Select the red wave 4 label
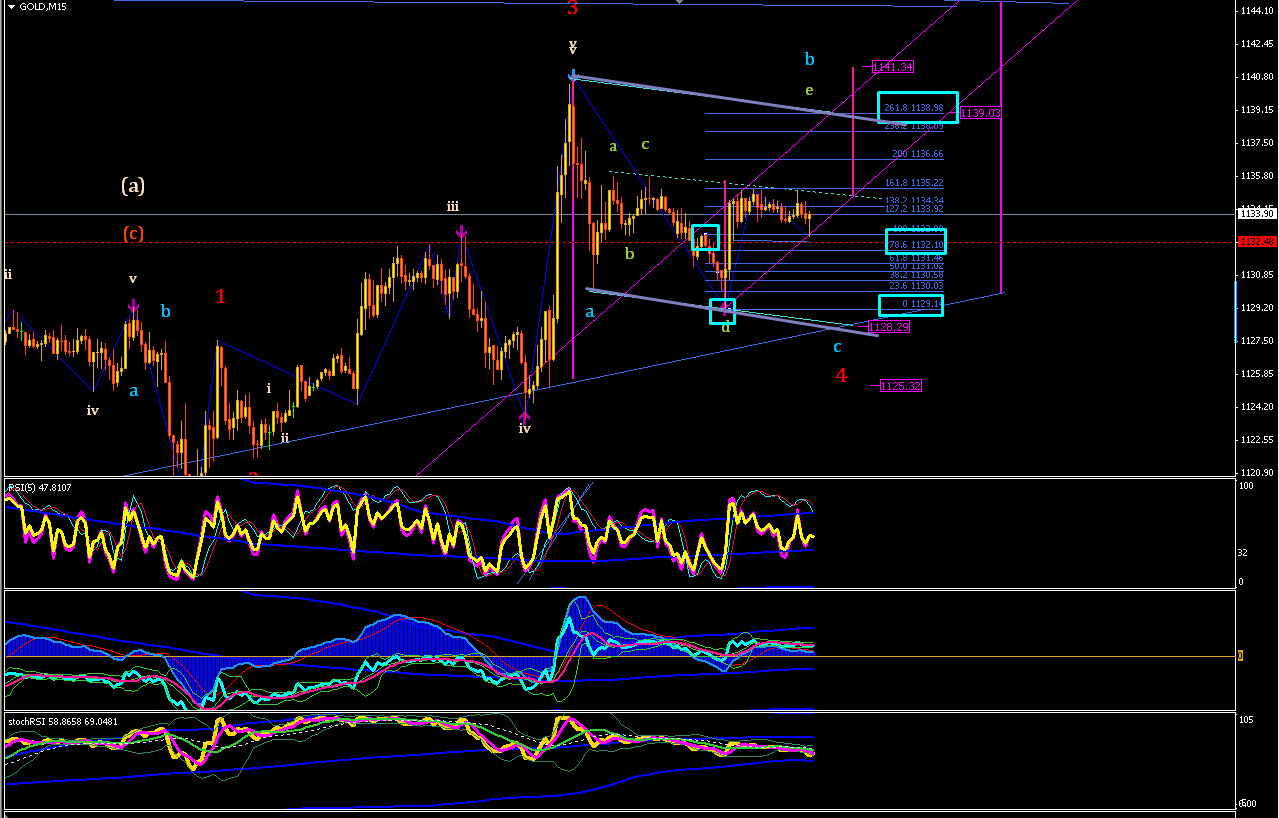The width and height of the screenshot is (1279, 818). click(x=841, y=375)
